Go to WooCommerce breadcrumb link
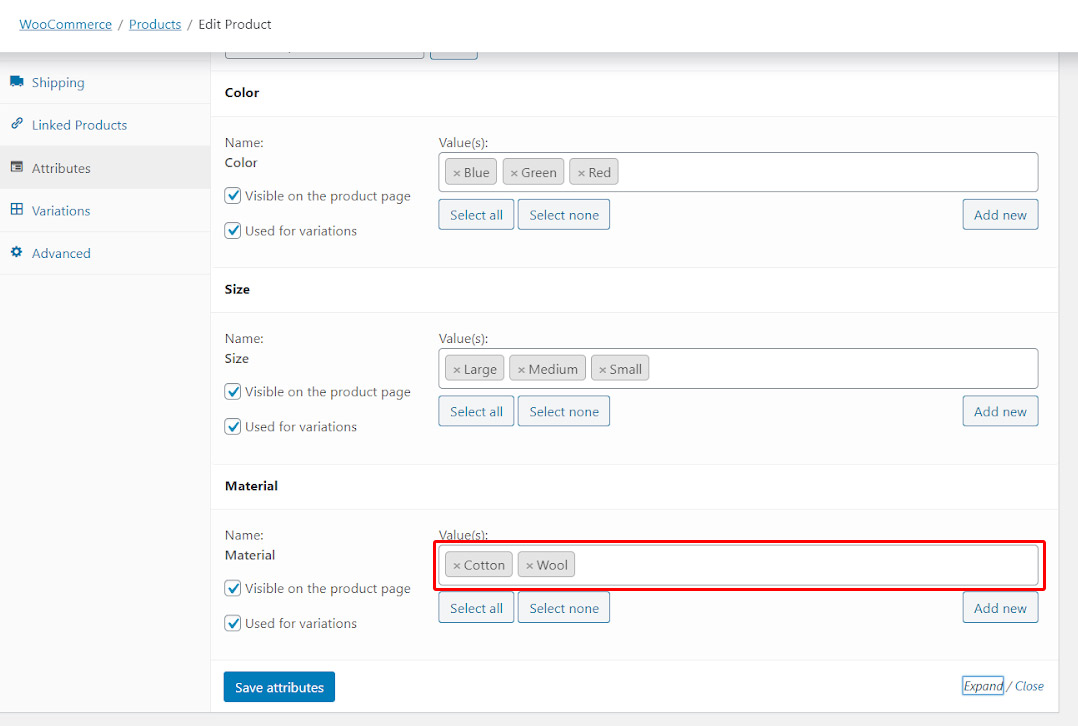This screenshot has height=726, width=1078. [65, 24]
